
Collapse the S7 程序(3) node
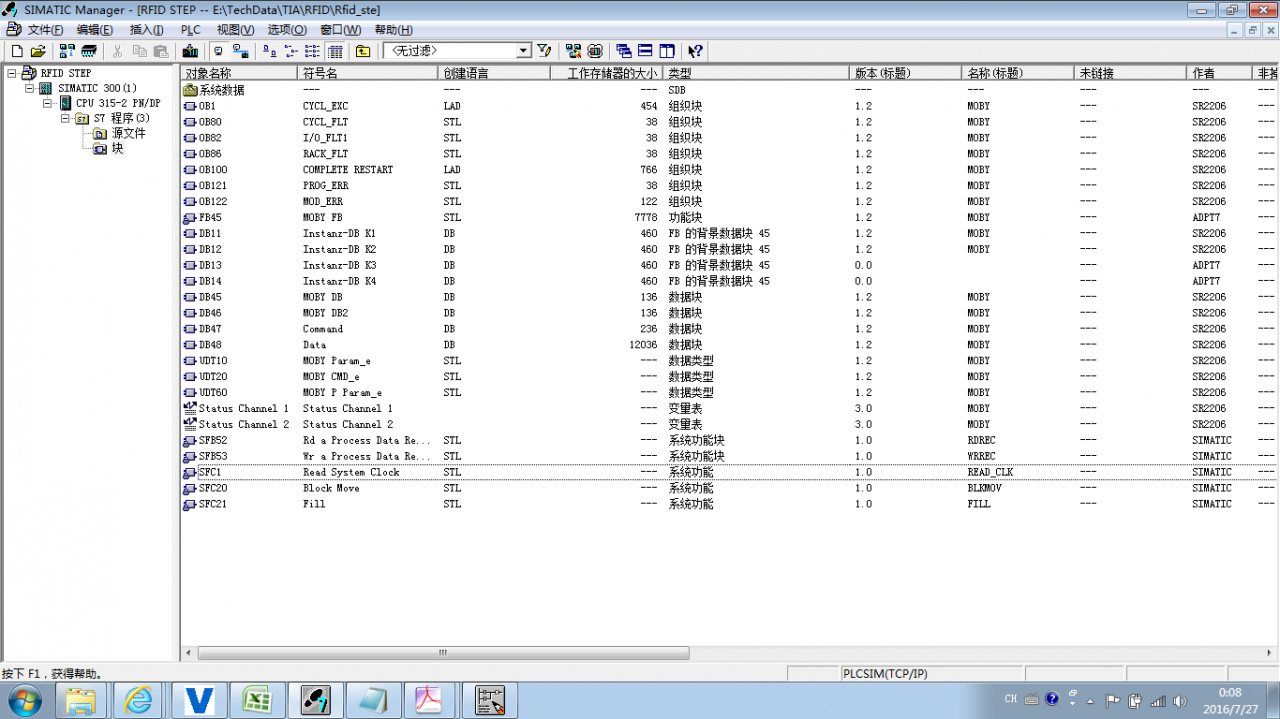pos(66,119)
